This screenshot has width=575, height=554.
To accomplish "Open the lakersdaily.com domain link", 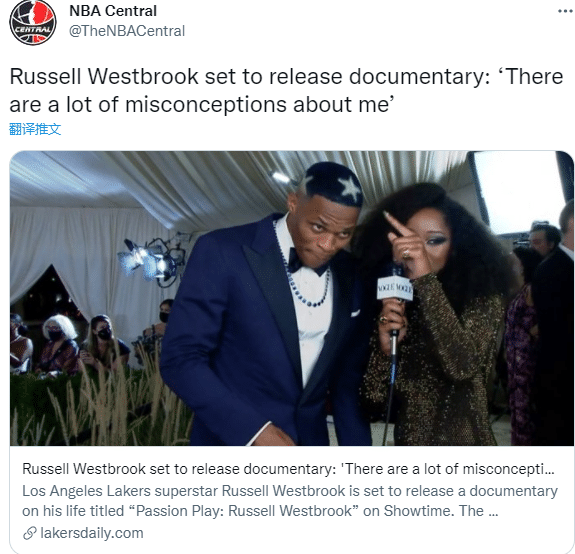I will point(92,533).
